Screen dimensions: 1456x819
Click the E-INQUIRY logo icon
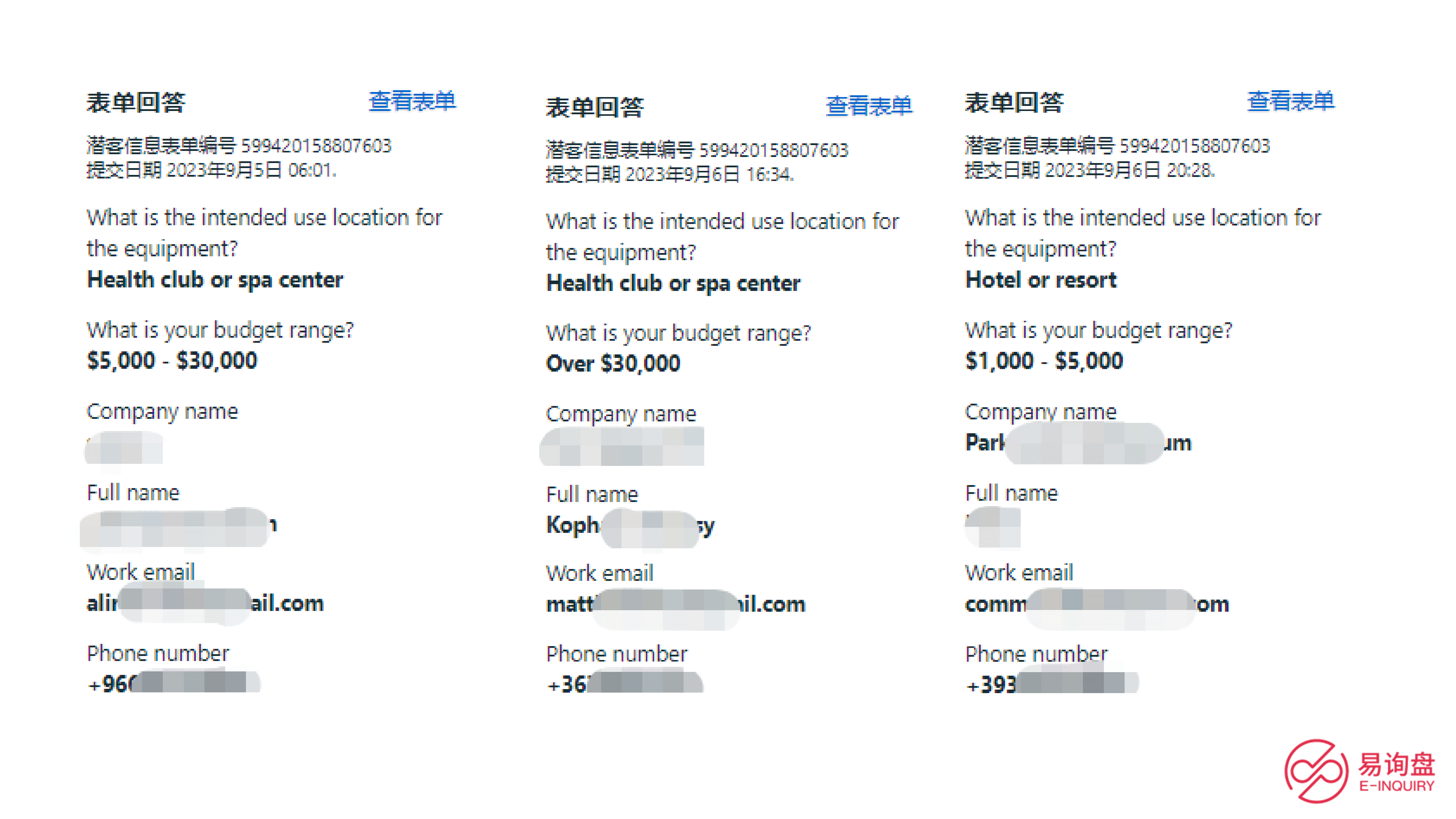(1317, 770)
